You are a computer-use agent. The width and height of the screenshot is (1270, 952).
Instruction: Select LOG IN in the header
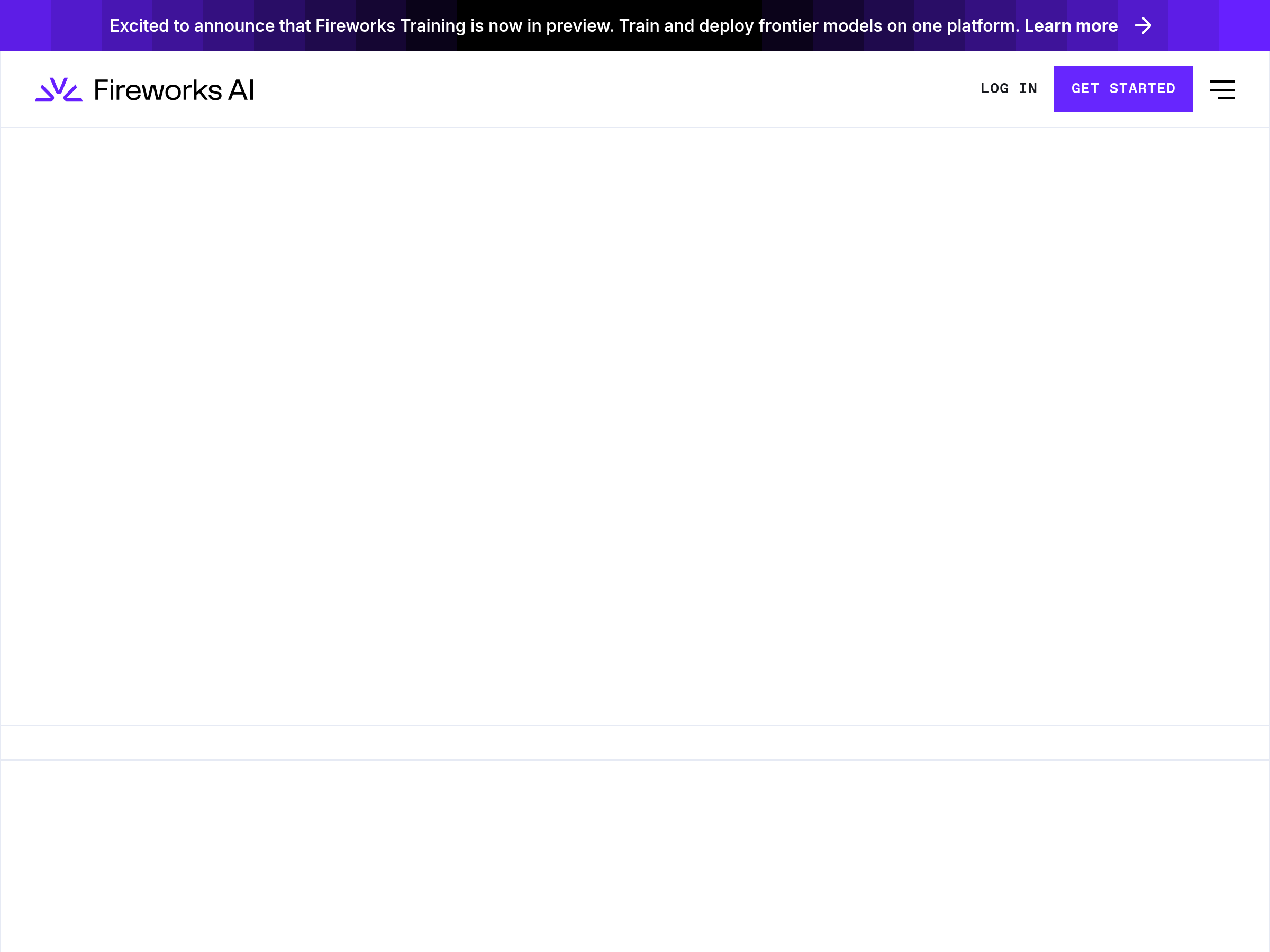point(1008,88)
